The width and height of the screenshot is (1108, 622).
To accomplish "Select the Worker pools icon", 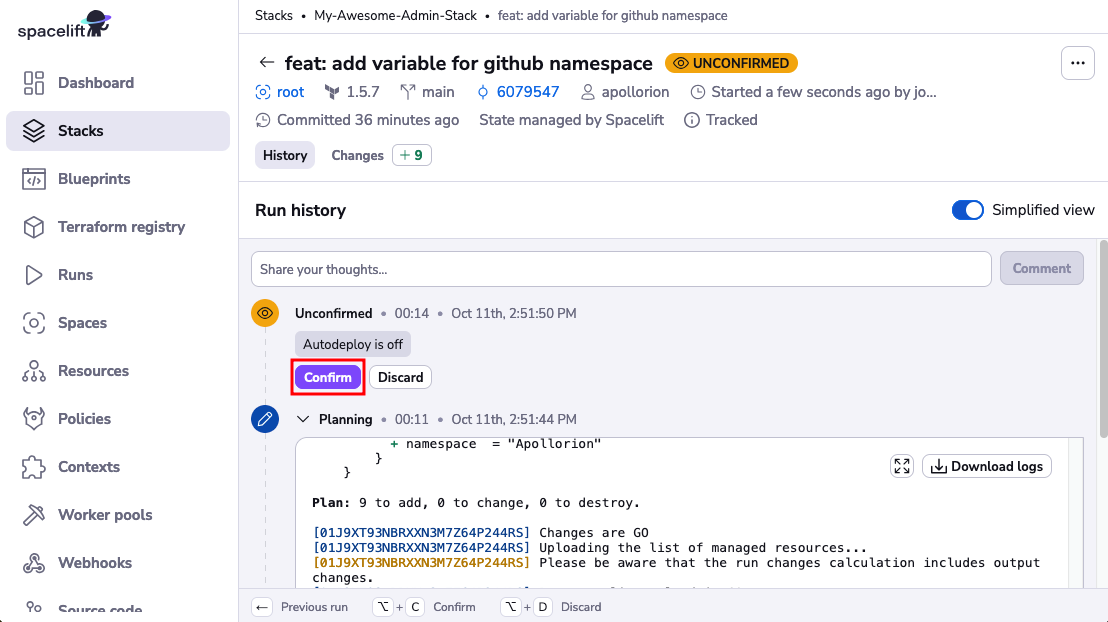I will 34,515.
